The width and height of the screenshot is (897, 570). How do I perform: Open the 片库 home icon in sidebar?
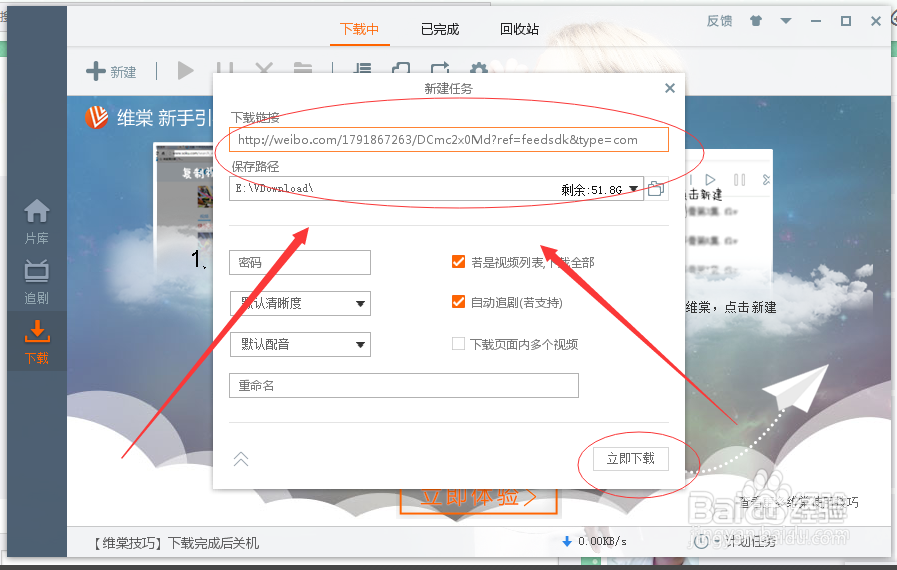pos(37,211)
